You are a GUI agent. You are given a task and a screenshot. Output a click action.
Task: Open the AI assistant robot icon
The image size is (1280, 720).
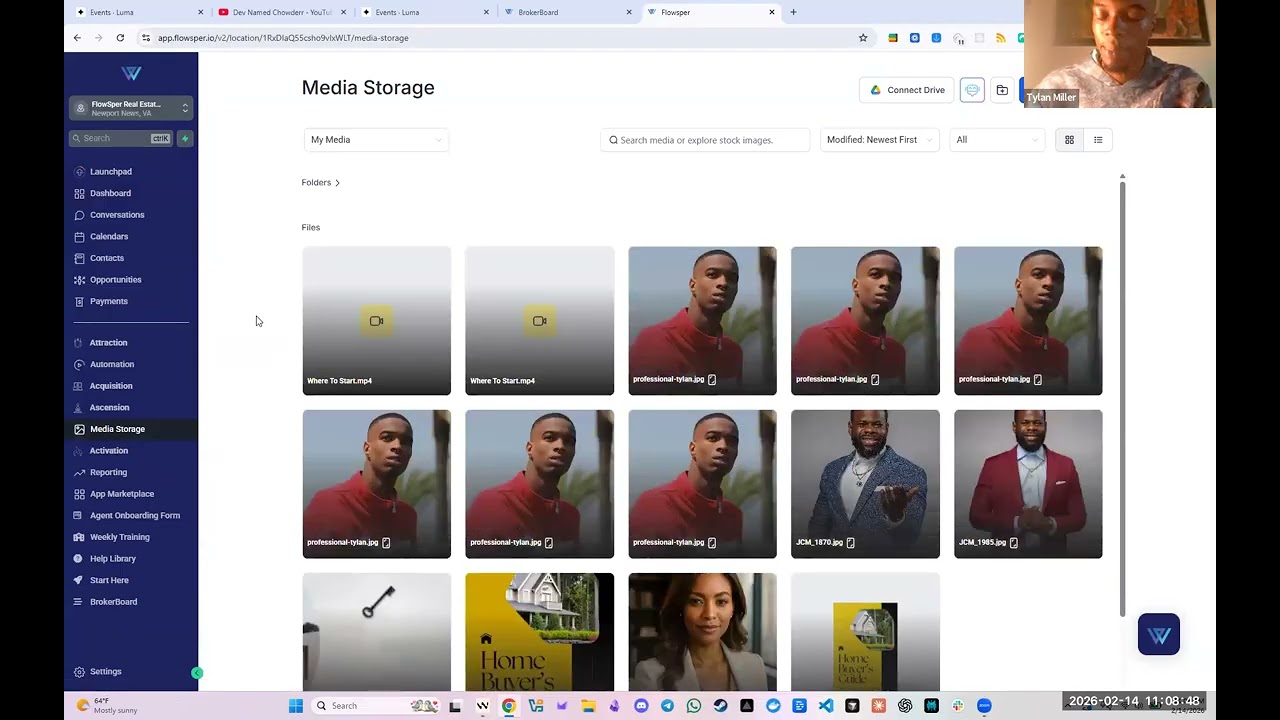[972, 90]
